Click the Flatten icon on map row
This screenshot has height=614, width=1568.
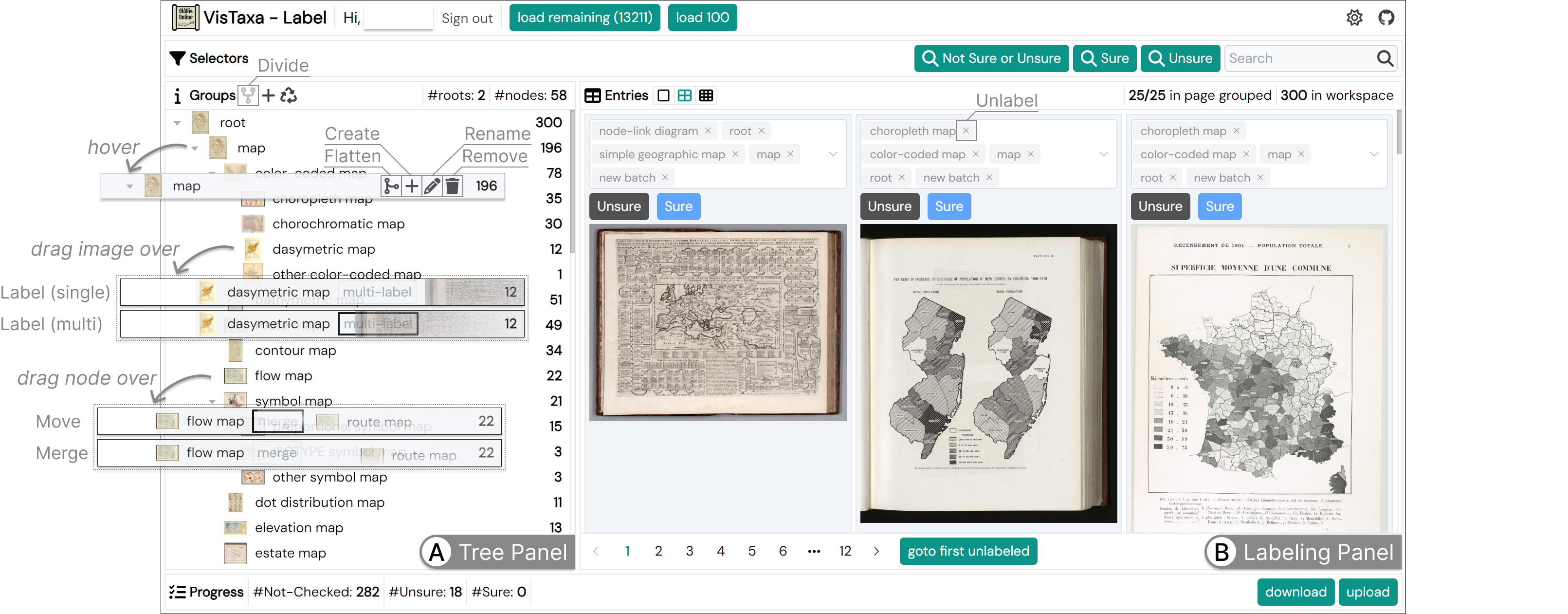tap(391, 186)
